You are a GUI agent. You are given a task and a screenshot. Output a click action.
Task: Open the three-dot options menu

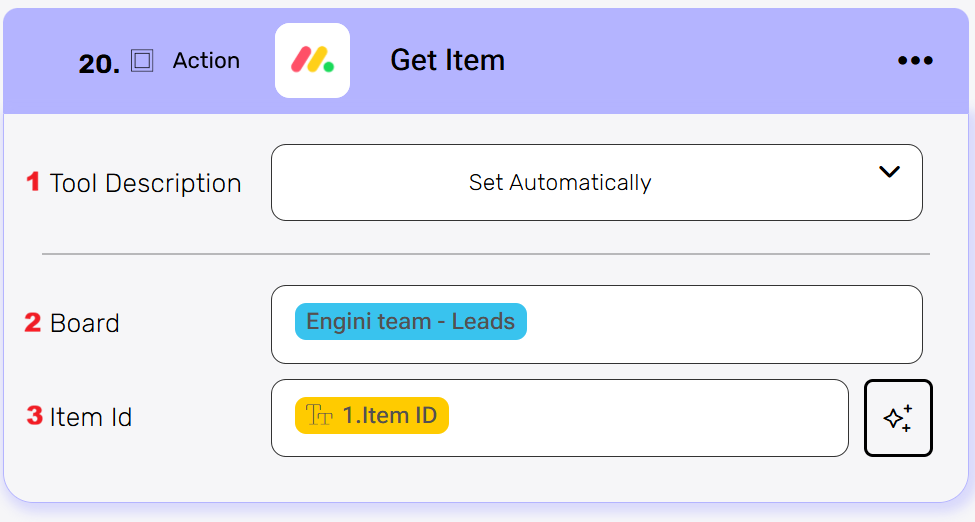(914, 61)
